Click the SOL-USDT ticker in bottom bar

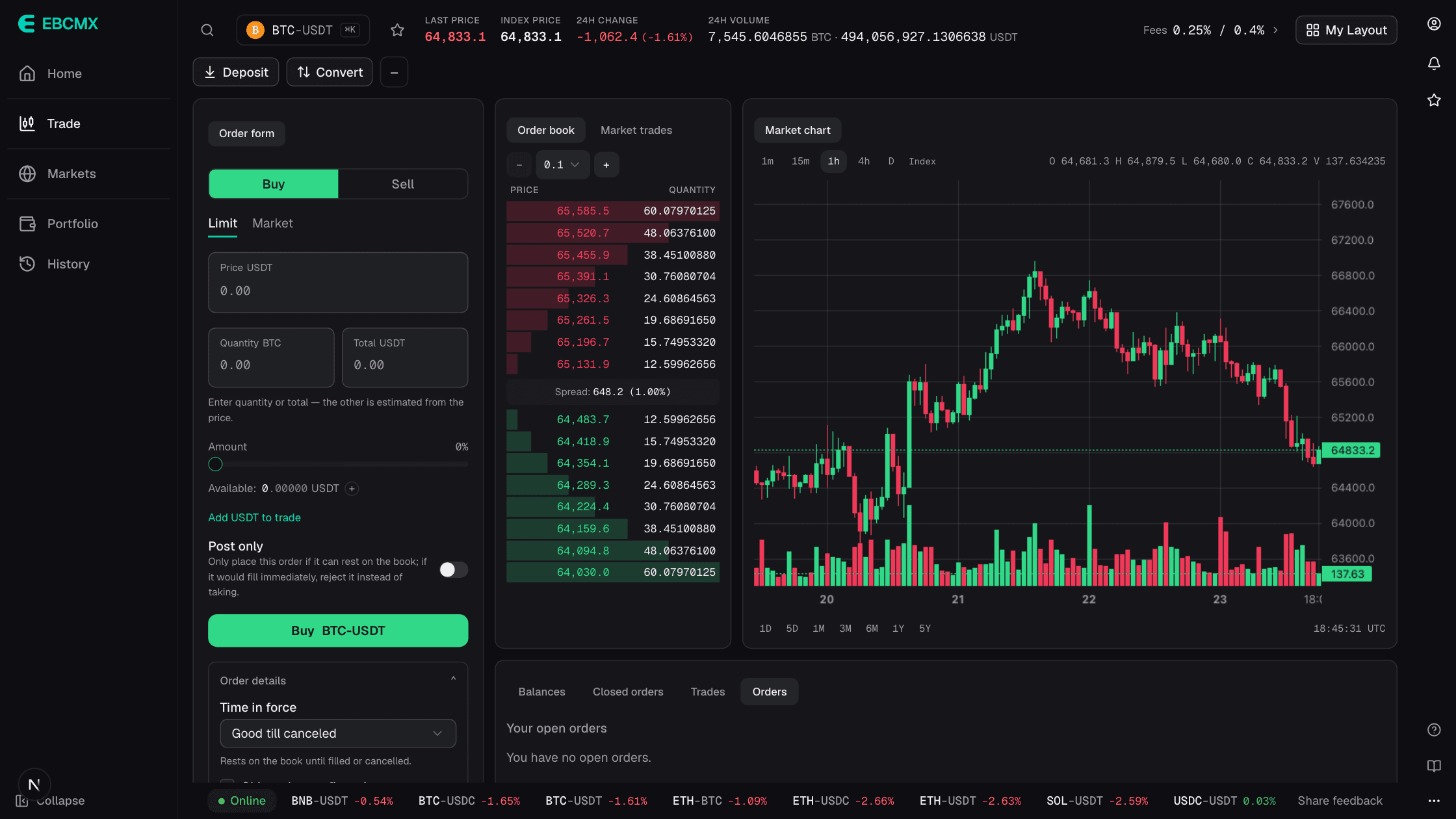[1097, 801]
